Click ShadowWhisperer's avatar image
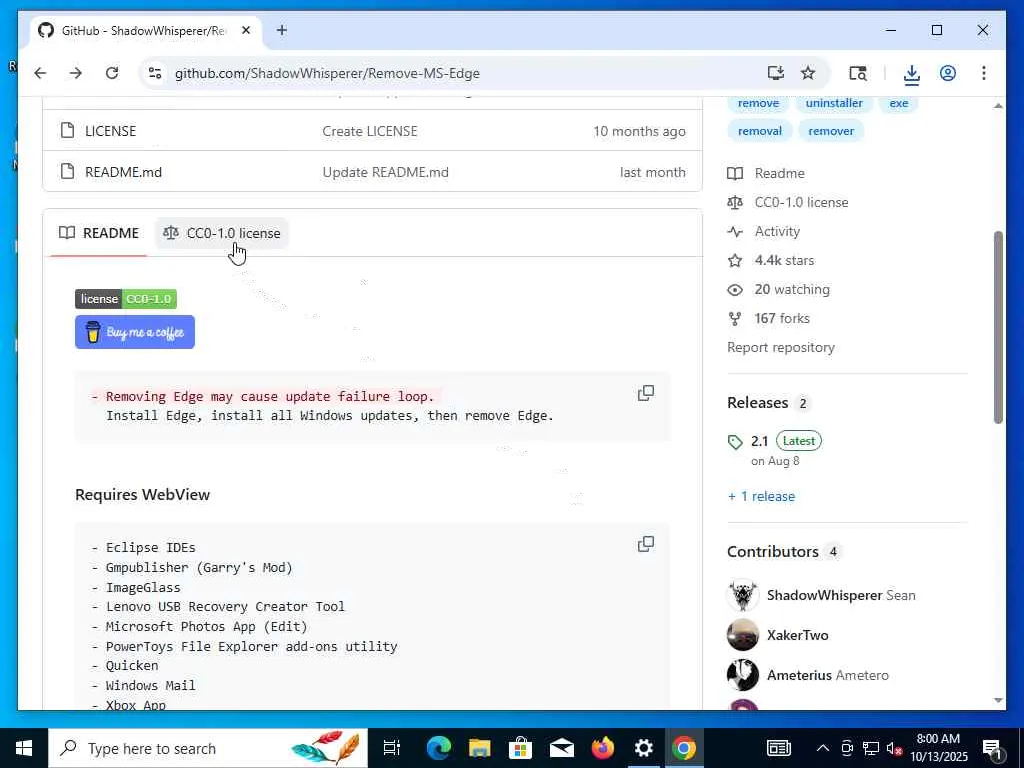 (743, 595)
